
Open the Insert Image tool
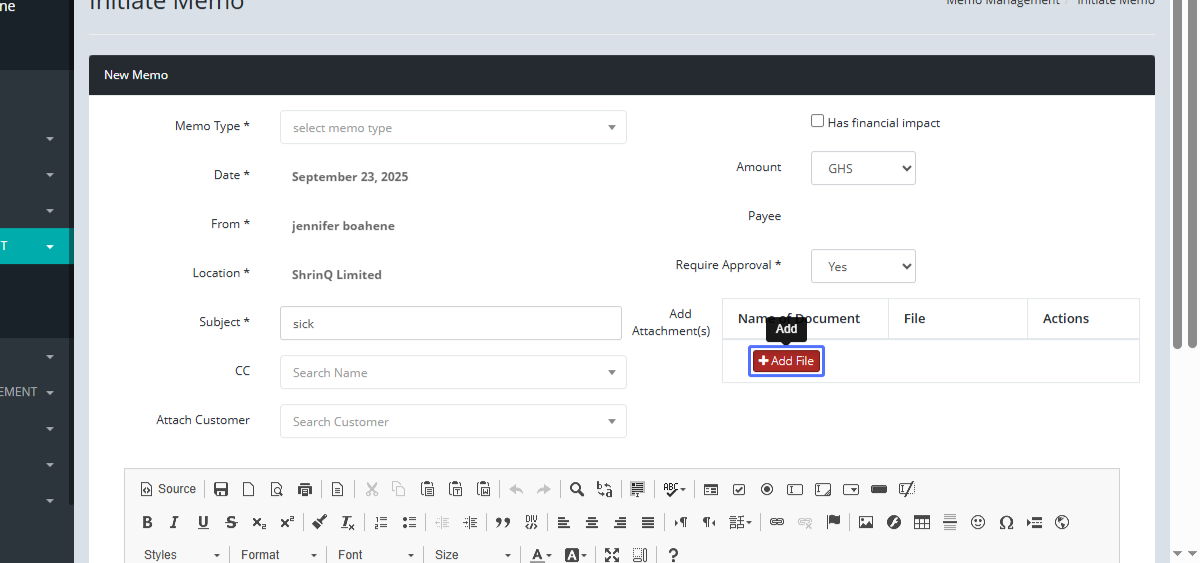866,522
